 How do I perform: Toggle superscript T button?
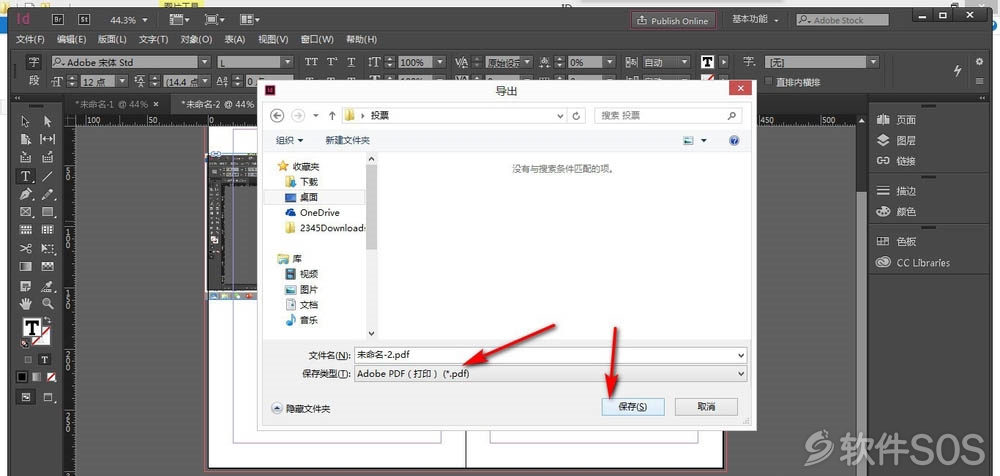click(x=332, y=62)
